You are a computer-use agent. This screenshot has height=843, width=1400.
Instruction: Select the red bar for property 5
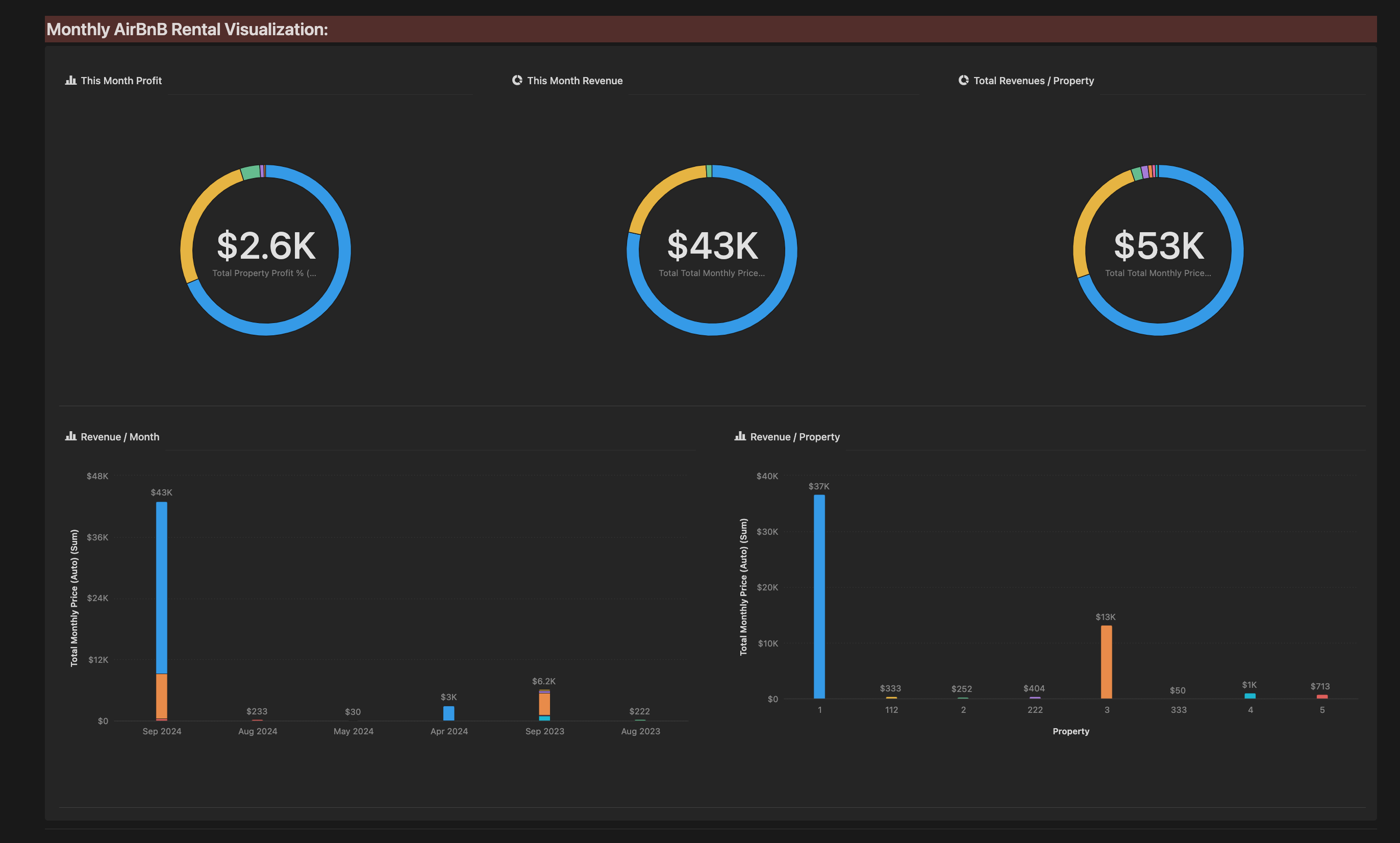click(x=1322, y=697)
